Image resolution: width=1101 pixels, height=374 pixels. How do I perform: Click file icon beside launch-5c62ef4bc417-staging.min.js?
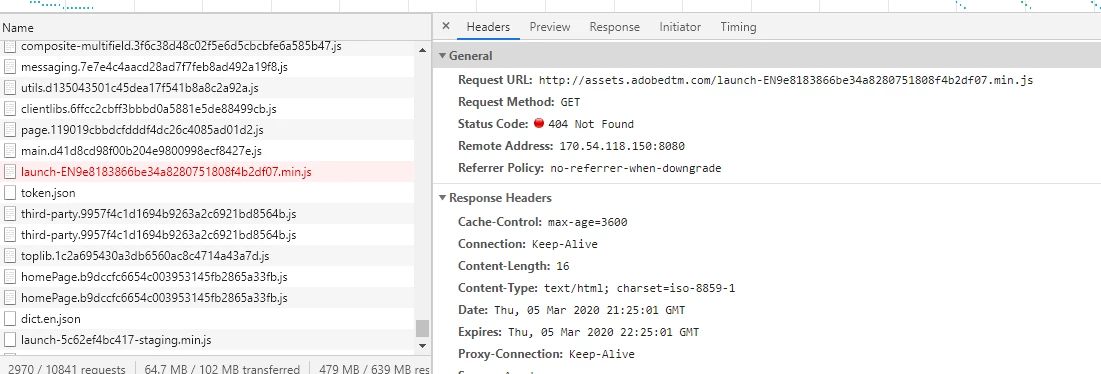(10, 340)
